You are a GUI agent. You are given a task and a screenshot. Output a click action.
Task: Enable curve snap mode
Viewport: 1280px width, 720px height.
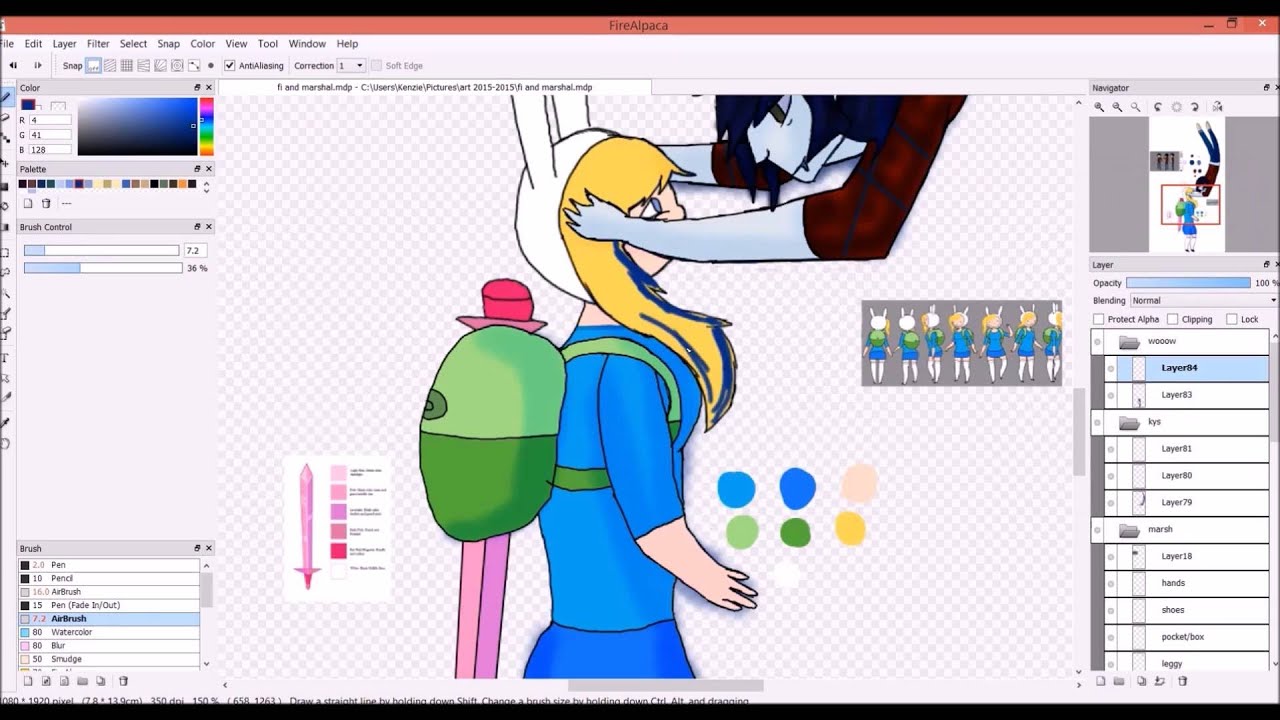[194, 66]
